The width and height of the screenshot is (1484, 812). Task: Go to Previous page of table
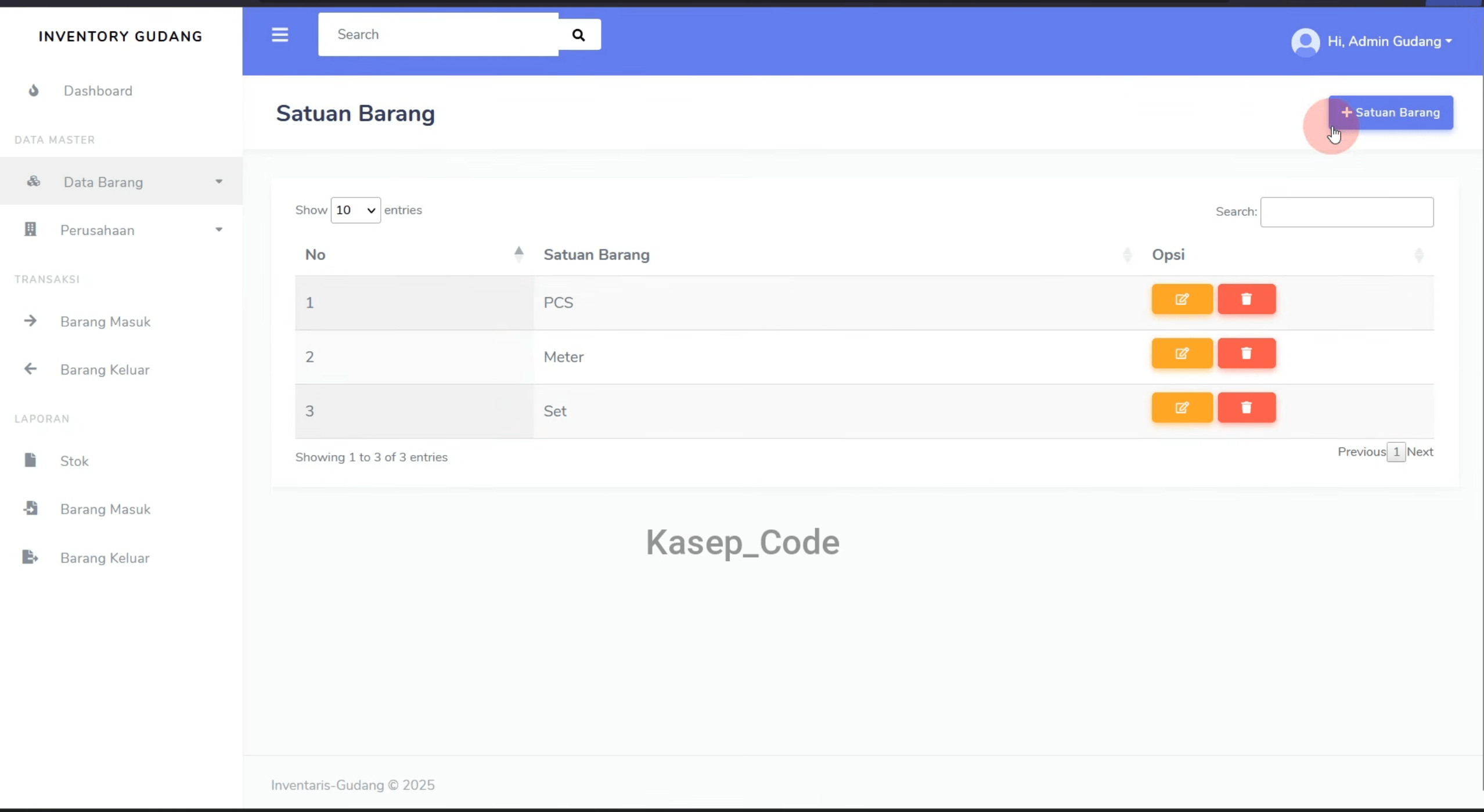[x=1361, y=452]
